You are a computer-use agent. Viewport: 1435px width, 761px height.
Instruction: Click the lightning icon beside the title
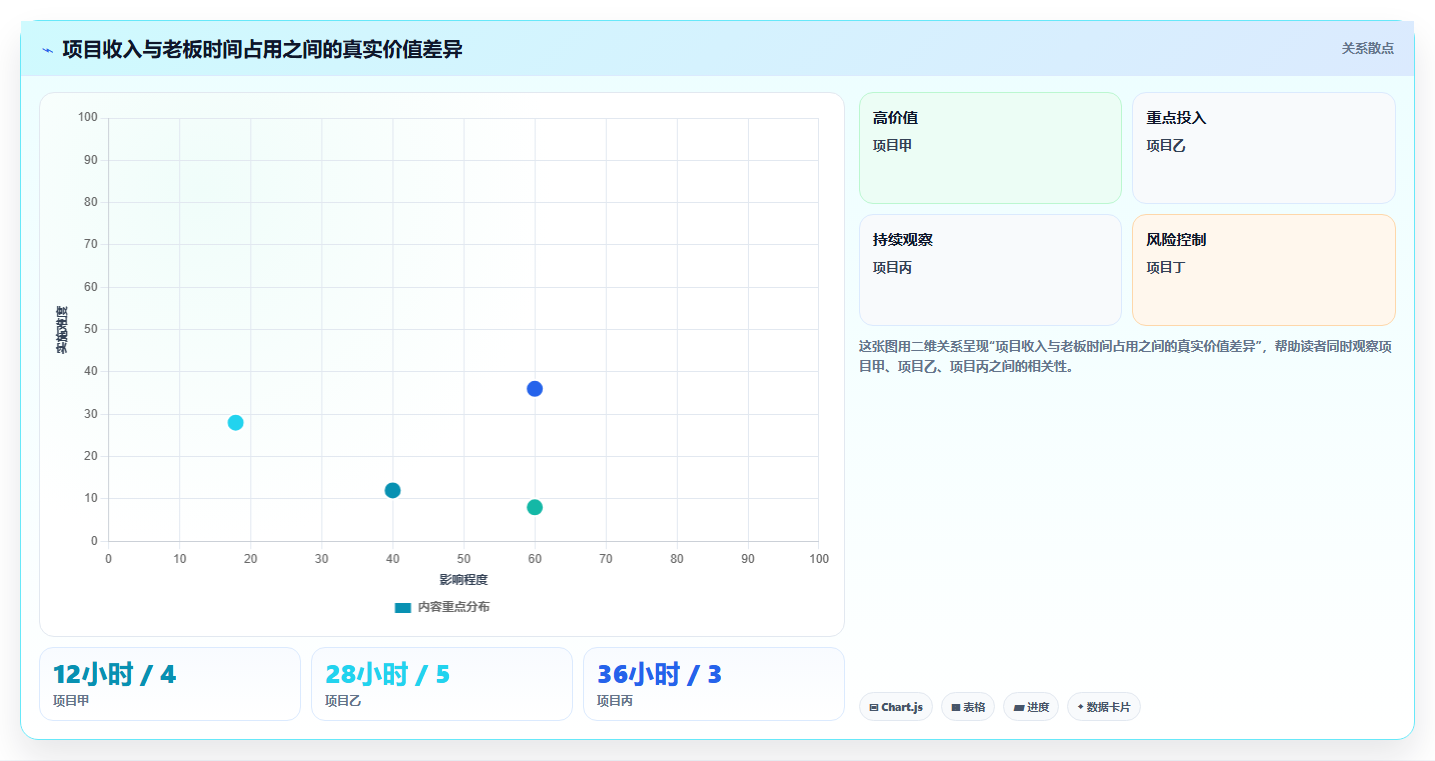[47, 50]
